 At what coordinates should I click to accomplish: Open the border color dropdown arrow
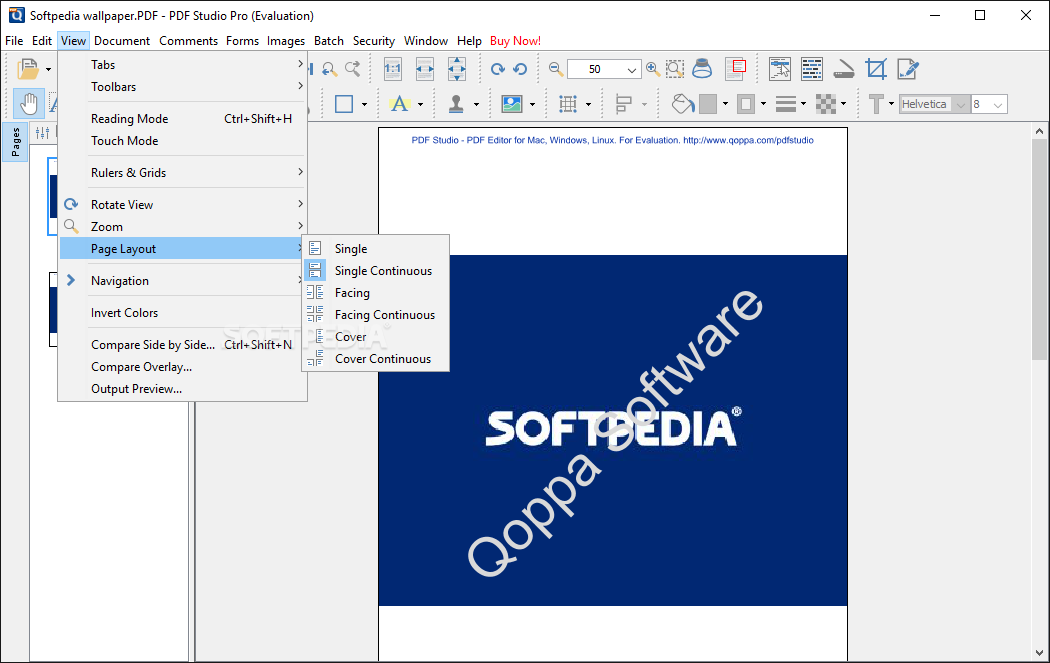(763, 104)
